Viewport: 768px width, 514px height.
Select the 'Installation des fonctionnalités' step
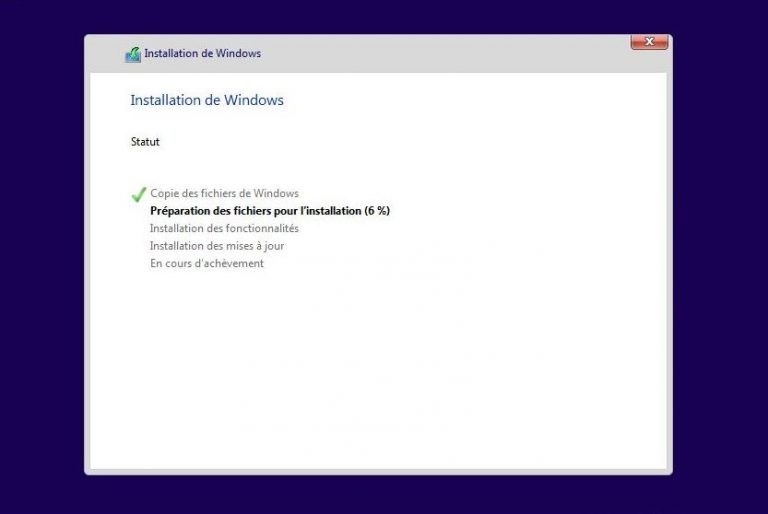coord(224,228)
